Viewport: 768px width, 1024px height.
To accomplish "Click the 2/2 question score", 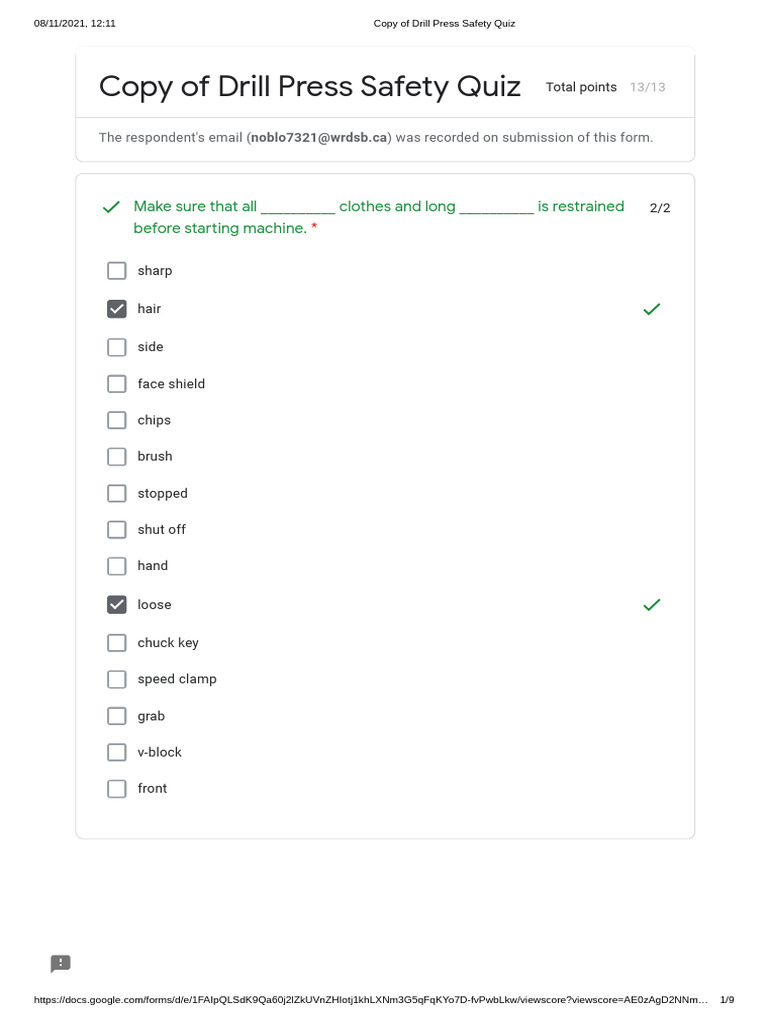I will click(660, 208).
